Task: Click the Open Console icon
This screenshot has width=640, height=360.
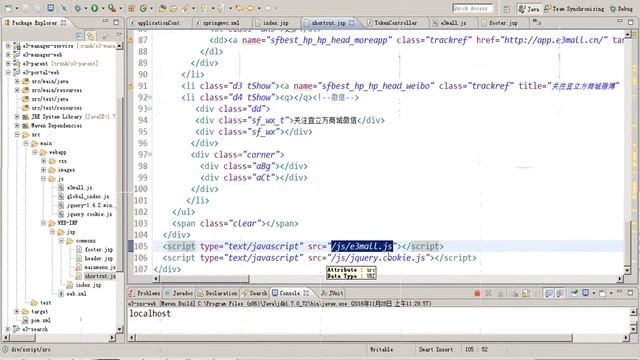Action: tap(603, 293)
